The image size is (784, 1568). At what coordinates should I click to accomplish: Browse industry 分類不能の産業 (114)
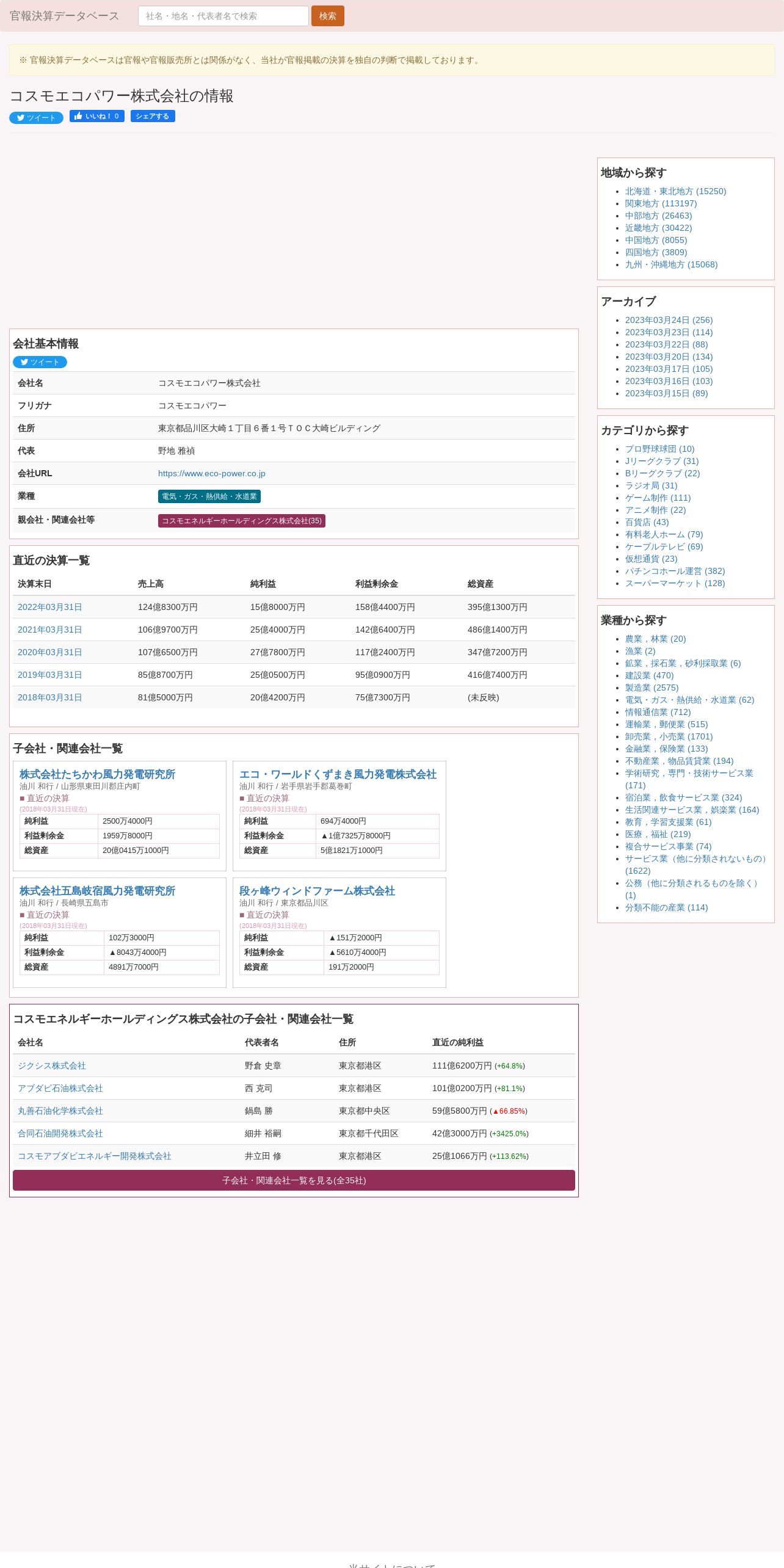pyautogui.click(x=666, y=907)
